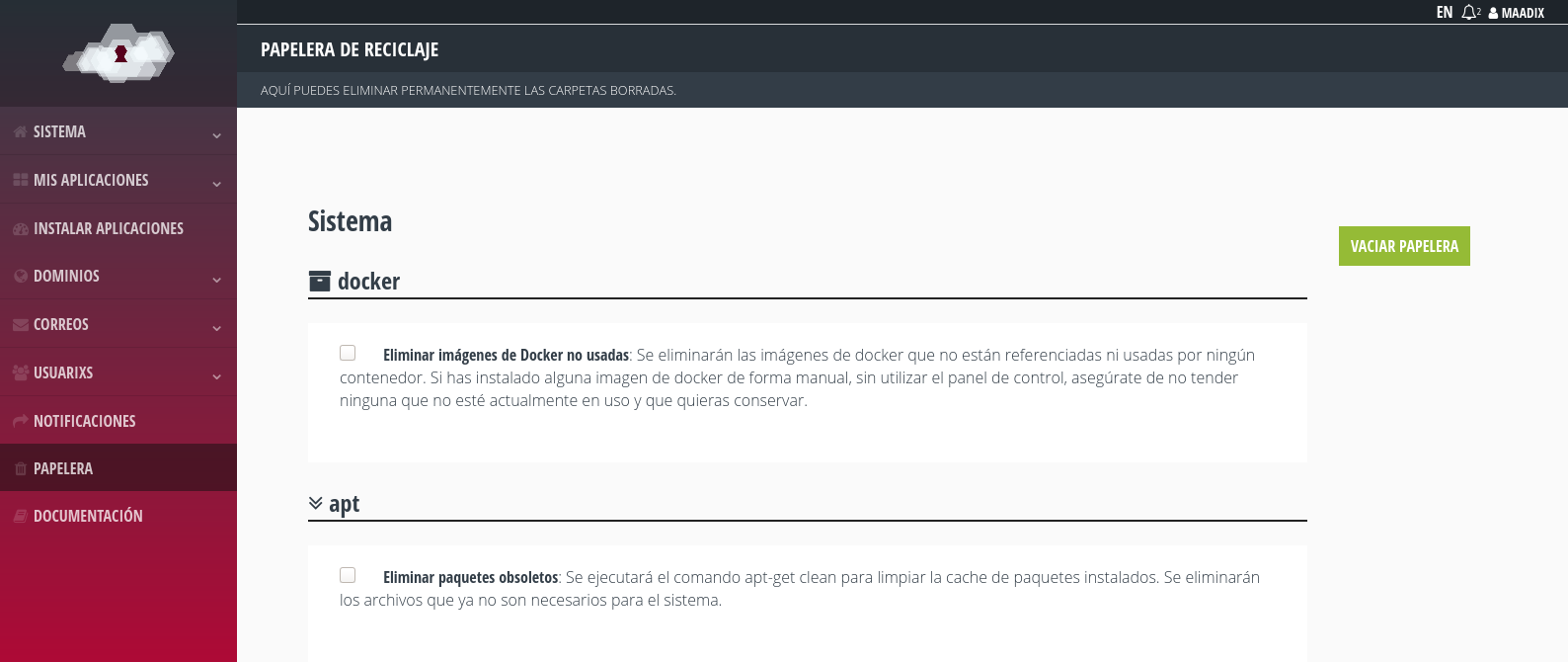This screenshot has width=1568, height=662.
Task: Click the Vaciar Papelera button
Action: [1404, 246]
